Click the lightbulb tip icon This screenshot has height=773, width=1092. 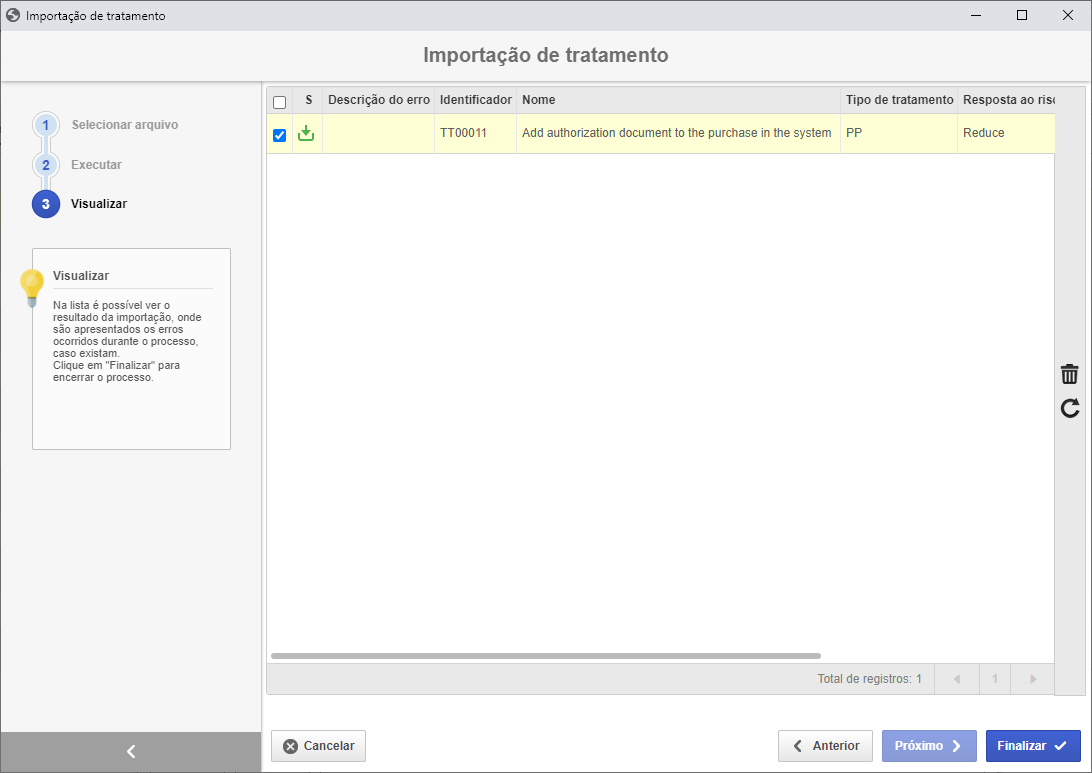pyautogui.click(x=32, y=288)
